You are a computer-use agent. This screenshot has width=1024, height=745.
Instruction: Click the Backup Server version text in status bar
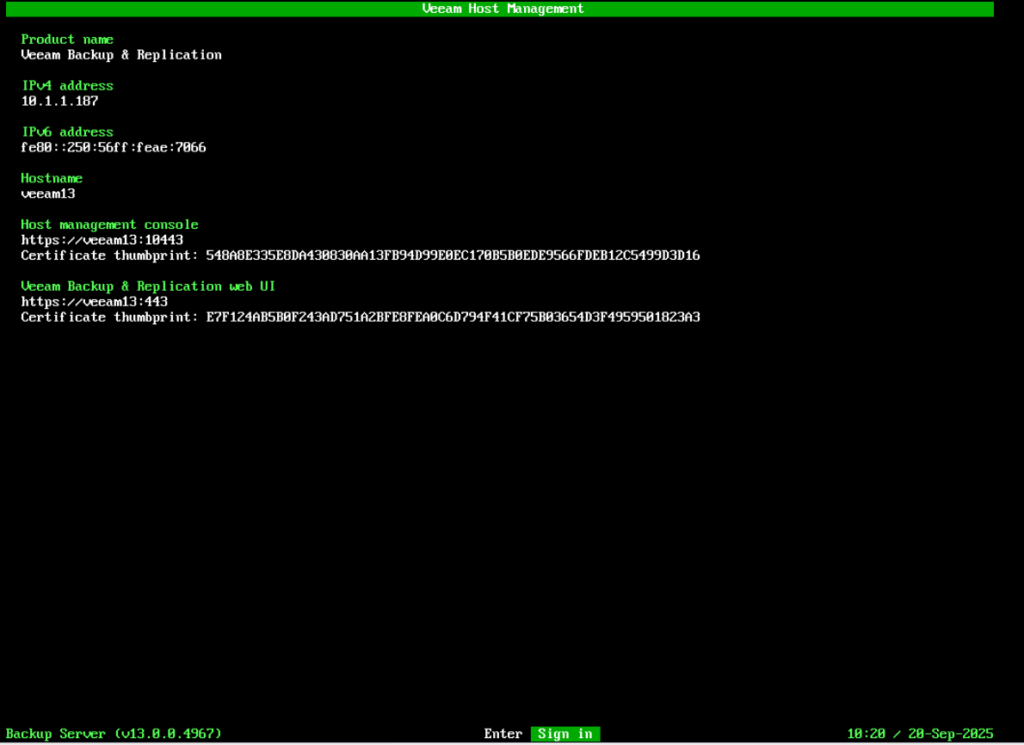(x=113, y=733)
